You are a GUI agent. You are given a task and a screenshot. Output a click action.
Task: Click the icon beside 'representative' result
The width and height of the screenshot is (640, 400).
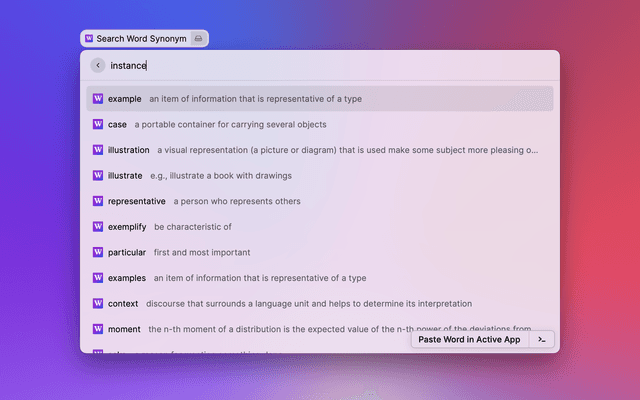point(98,201)
